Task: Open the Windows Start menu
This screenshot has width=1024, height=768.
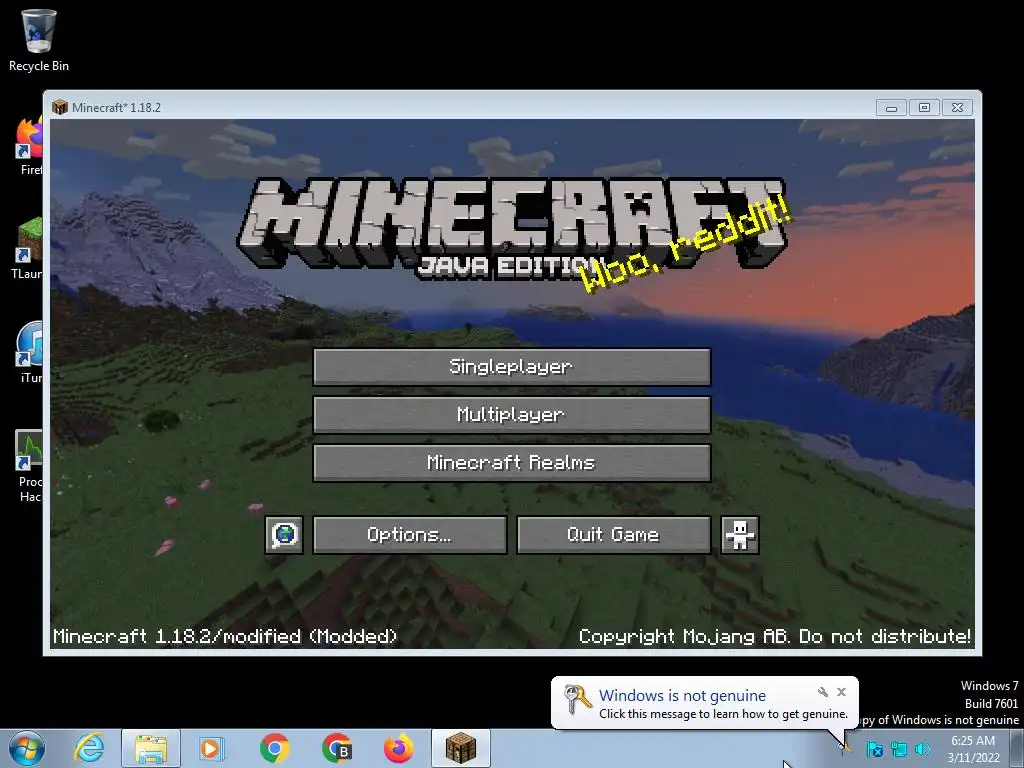Action: pyautogui.click(x=27, y=748)
